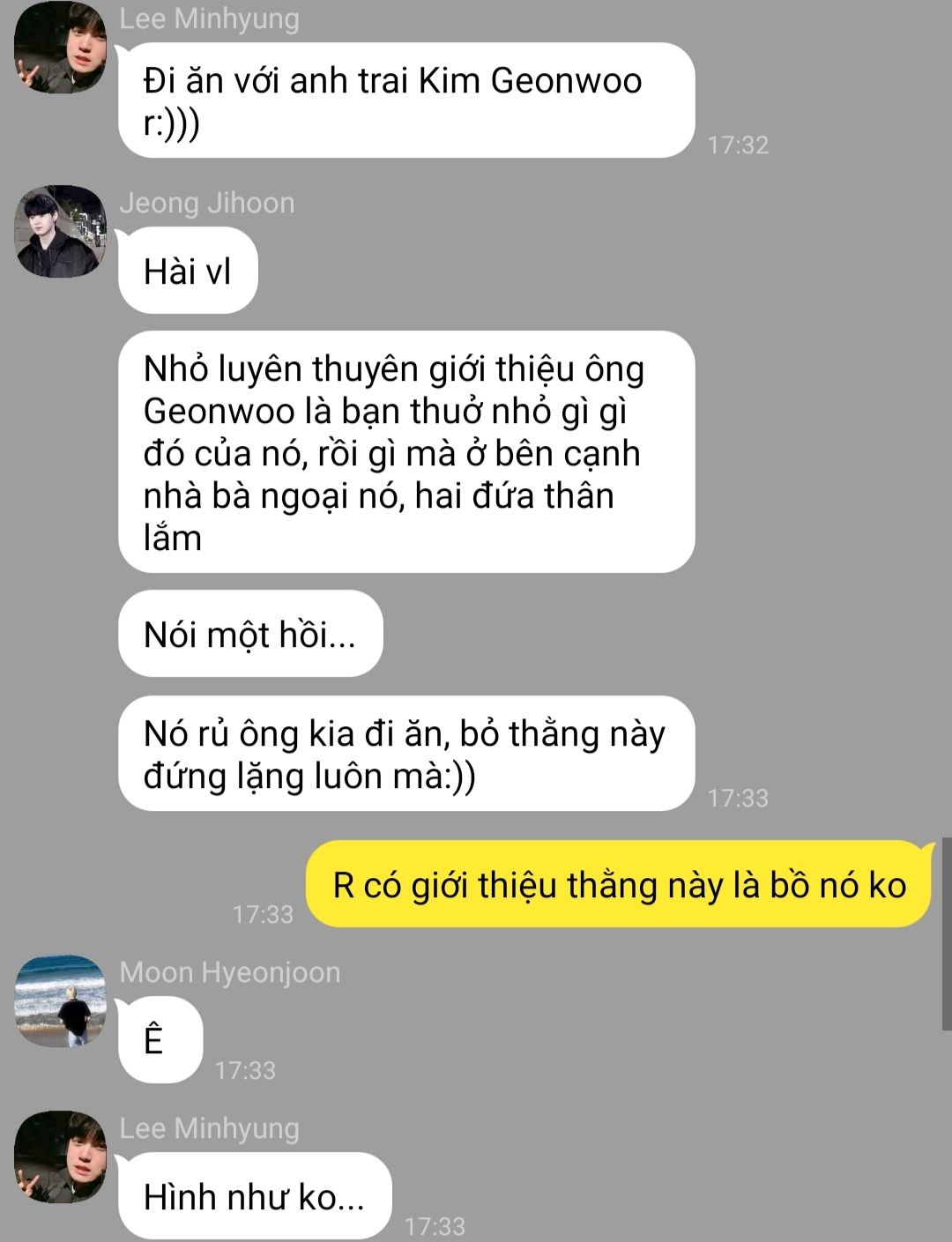The image size is (952, 1242).
Task: Tap the yellow 'R có giới thiệu' sent message
Action: tap(619, 884)
